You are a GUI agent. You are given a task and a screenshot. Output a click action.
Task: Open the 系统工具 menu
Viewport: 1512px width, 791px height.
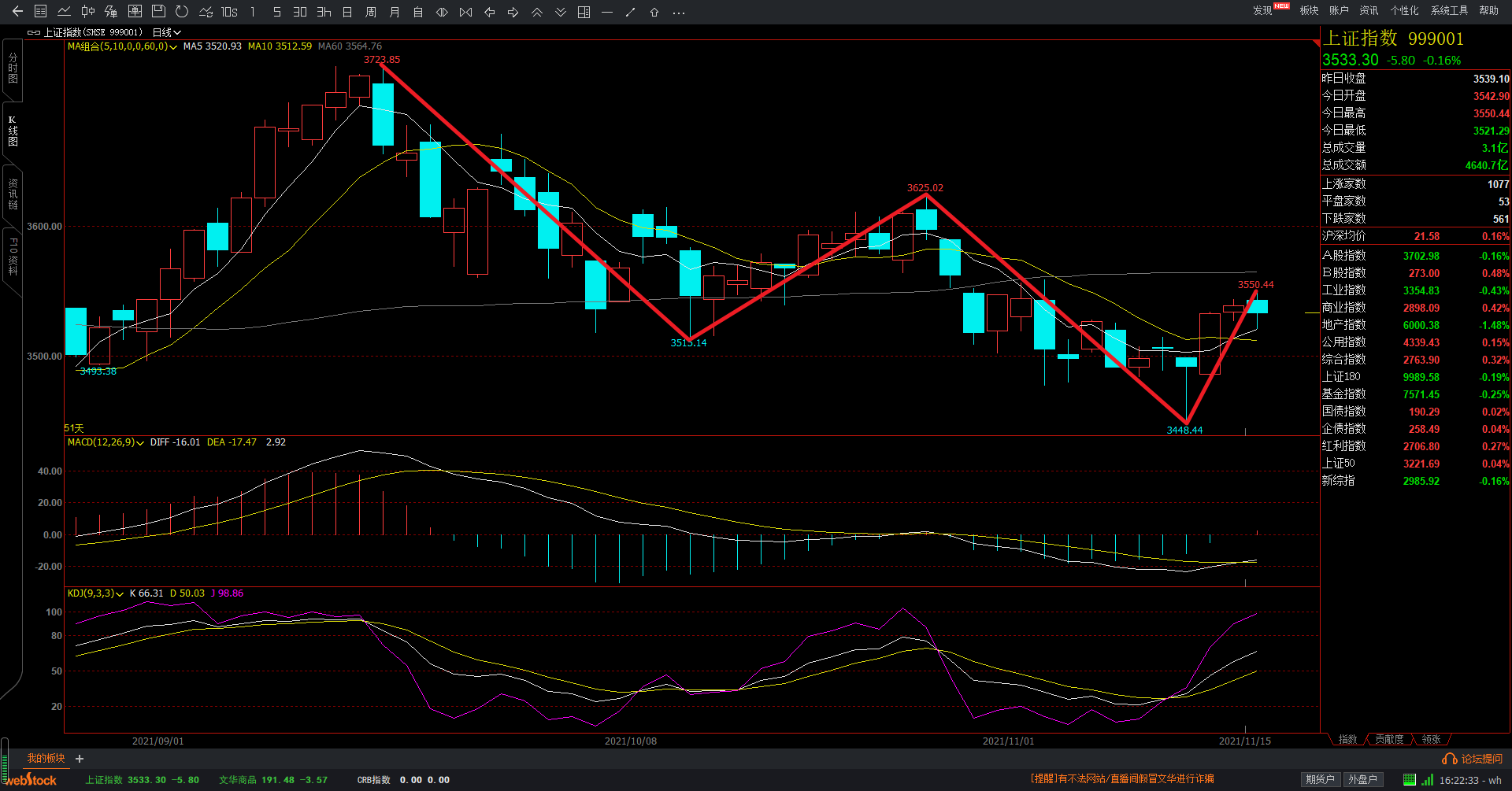coord(1449,10)
